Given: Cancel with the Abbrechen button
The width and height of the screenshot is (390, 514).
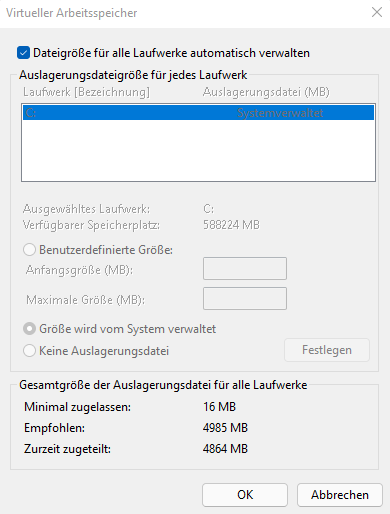Looking at the screenshot, I should (x=340, y=495).
